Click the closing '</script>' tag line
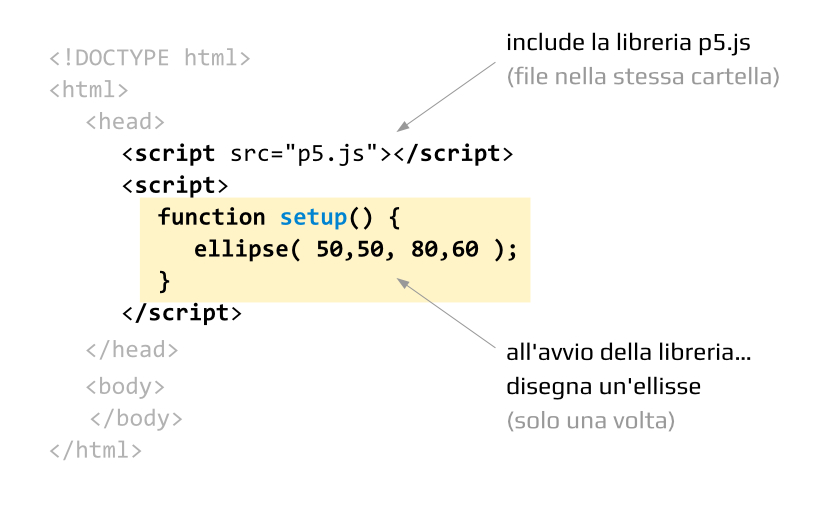This screenshot has width=816, height=506. 182,313
